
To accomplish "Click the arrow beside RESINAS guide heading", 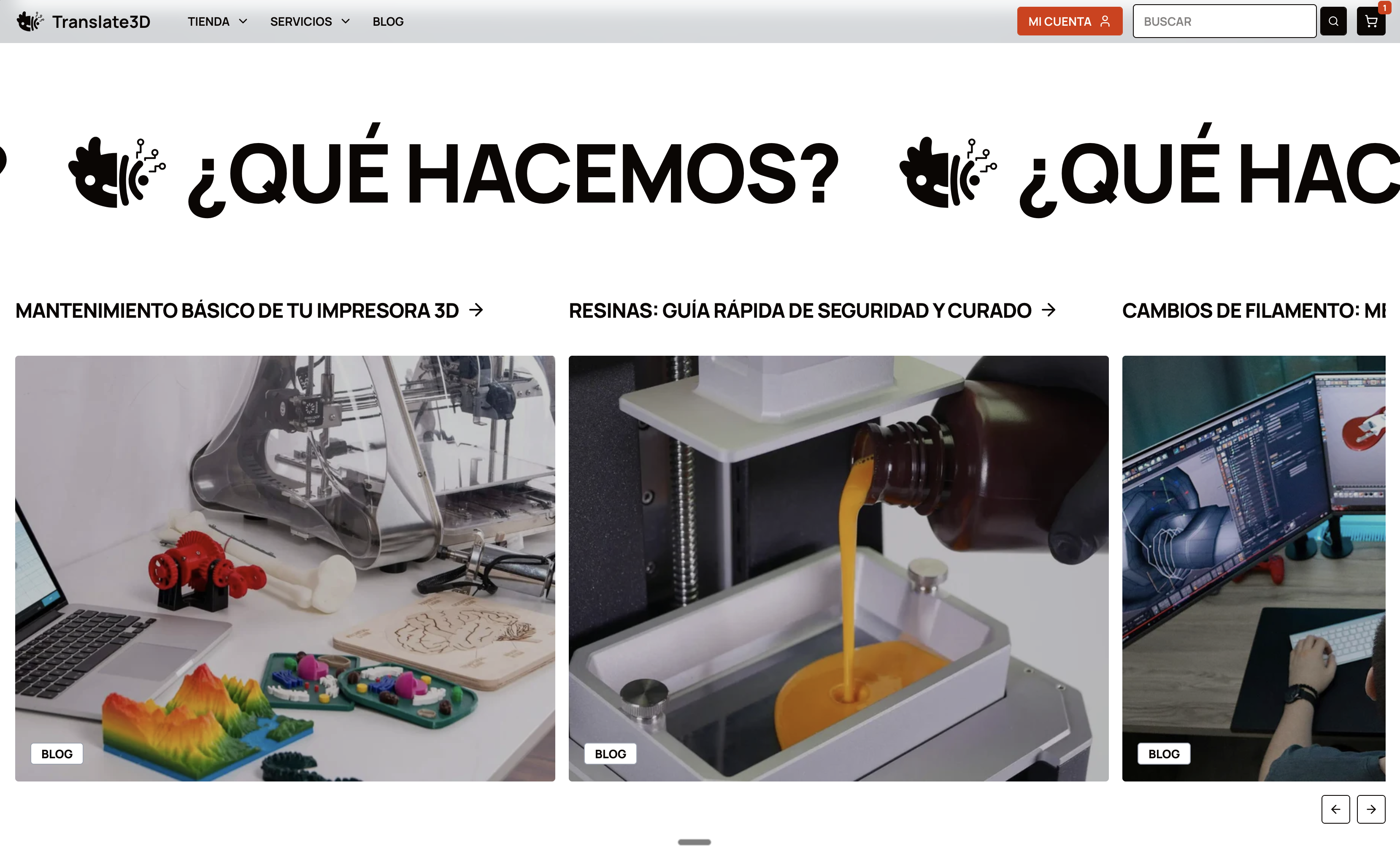I will pyautogui.click(x=1048, y=310).
